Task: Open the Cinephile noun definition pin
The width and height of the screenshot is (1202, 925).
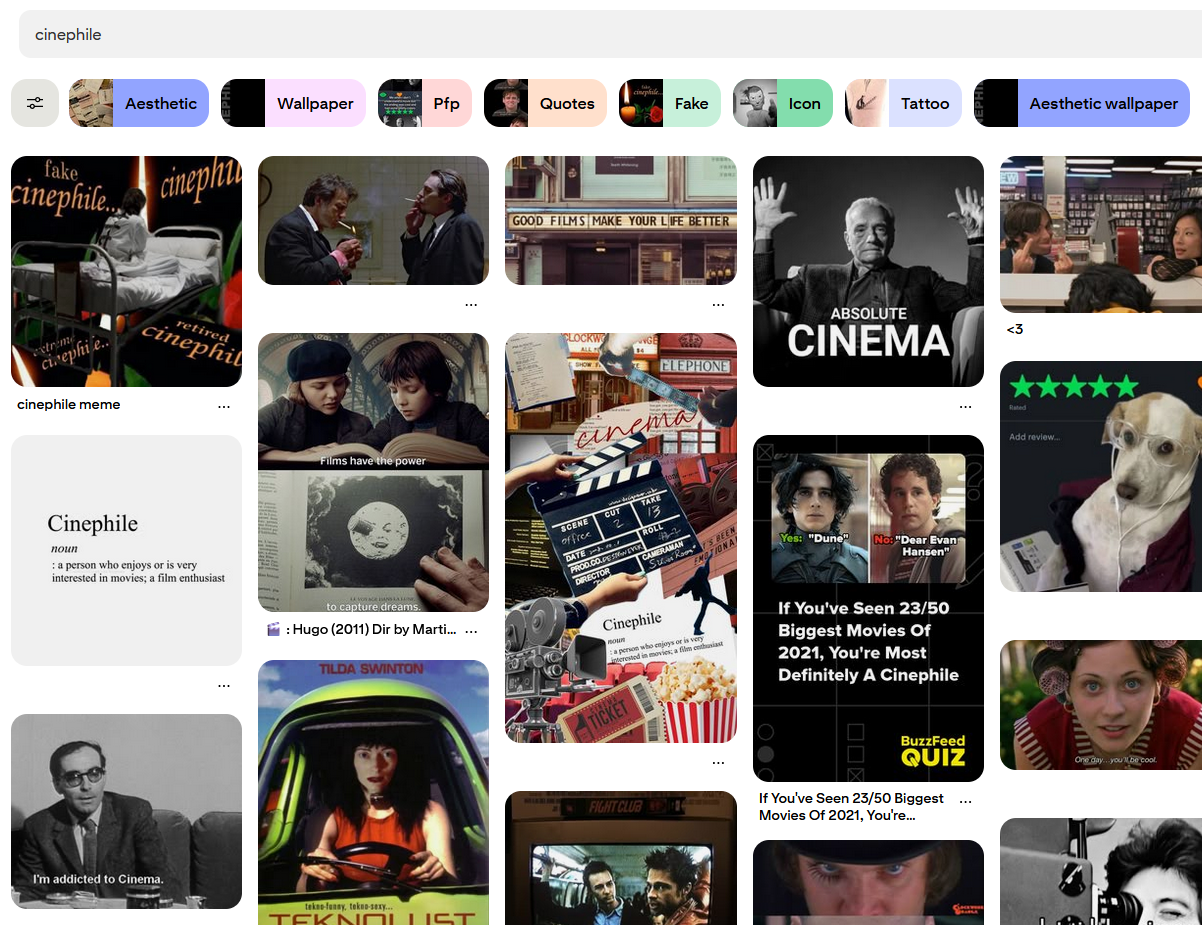Action: pos(126,550)
